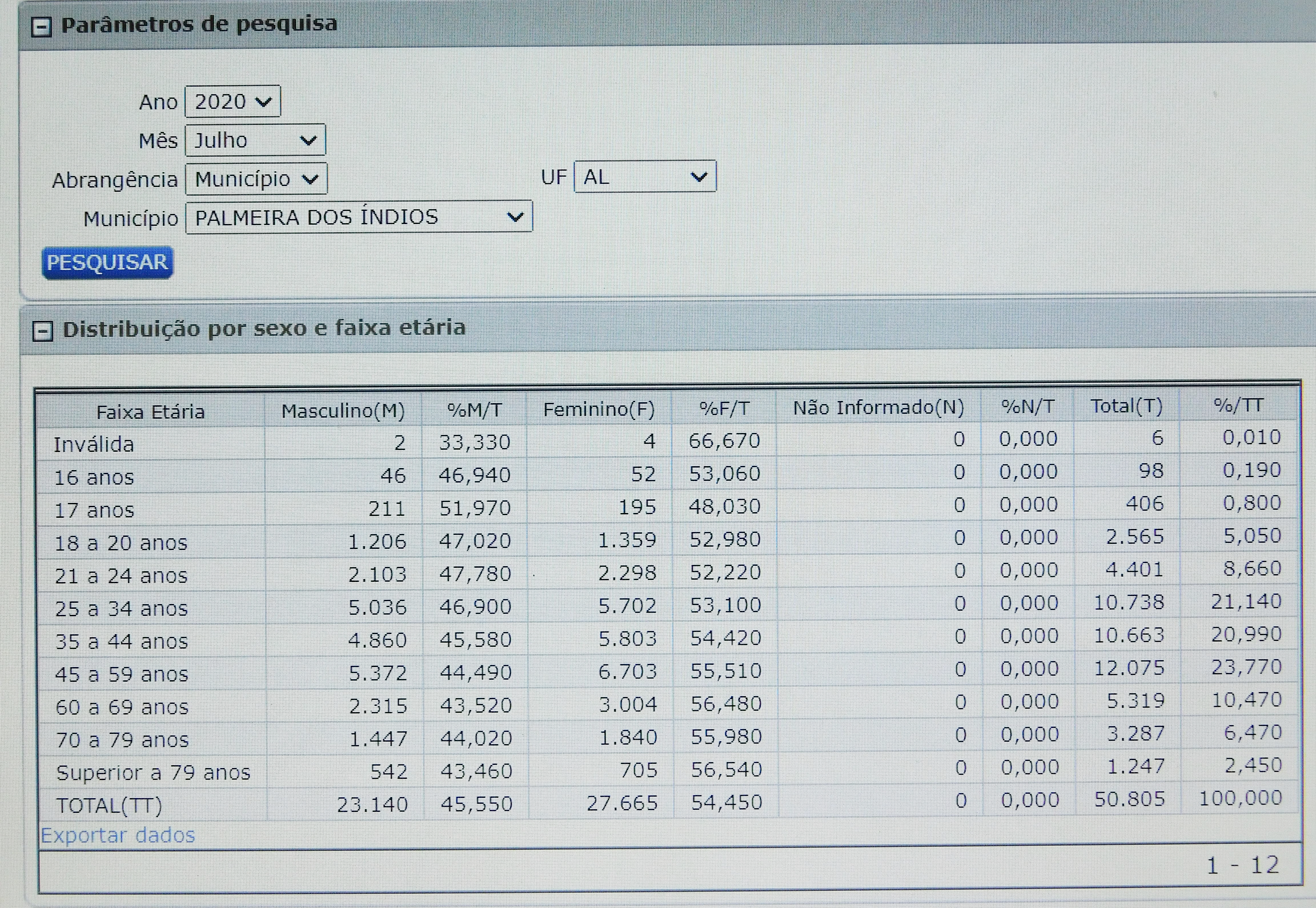Click percentage 21,140 in 25 a 34 row
The image size is (1316, 908).
tap(1246, 601)
